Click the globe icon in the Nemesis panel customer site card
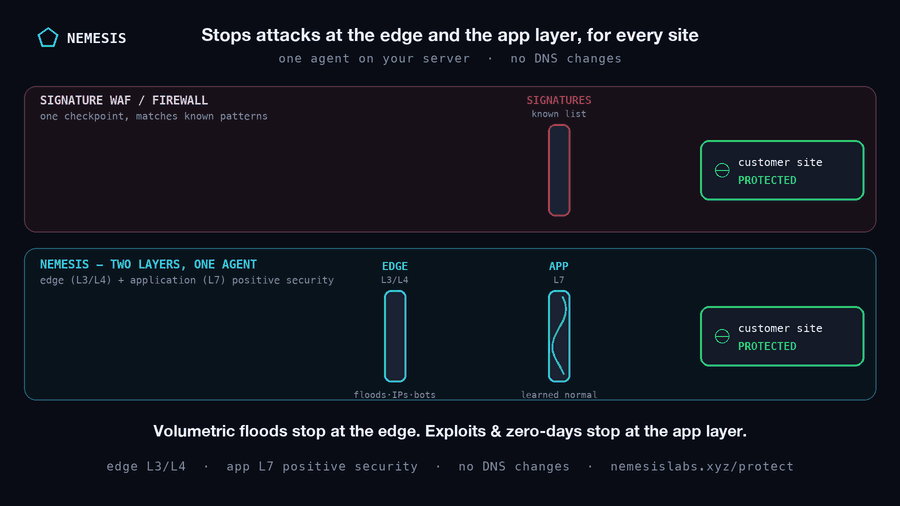 [722, 336]
